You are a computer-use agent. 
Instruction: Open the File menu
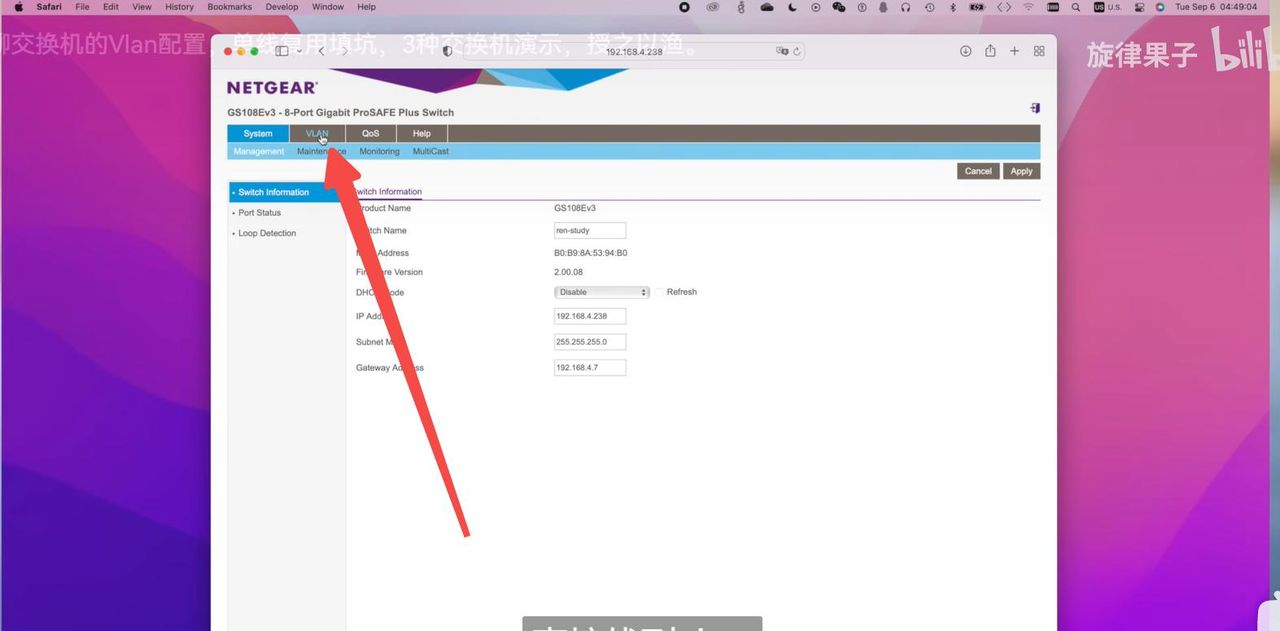(x=83, y=7)
